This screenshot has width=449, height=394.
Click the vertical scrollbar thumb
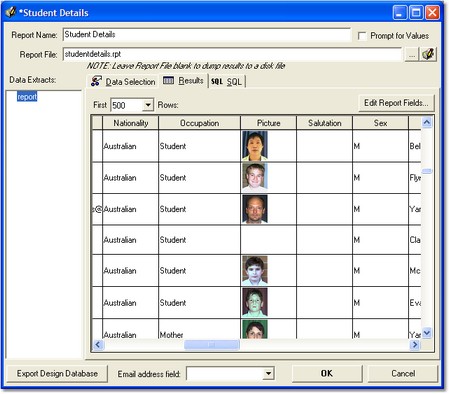click(427, 171)
